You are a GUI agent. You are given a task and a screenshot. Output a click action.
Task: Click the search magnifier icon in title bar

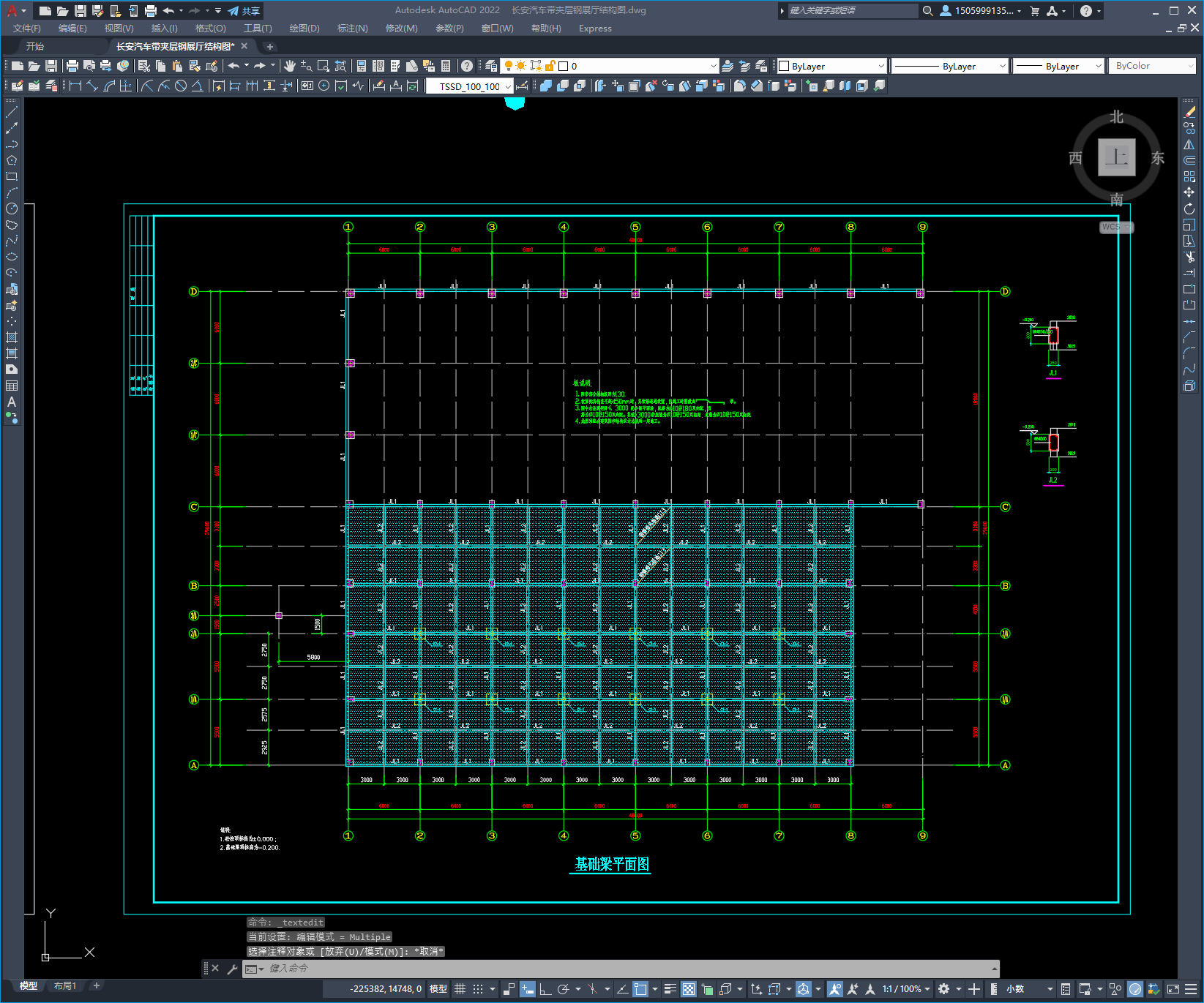click(927, 11)
